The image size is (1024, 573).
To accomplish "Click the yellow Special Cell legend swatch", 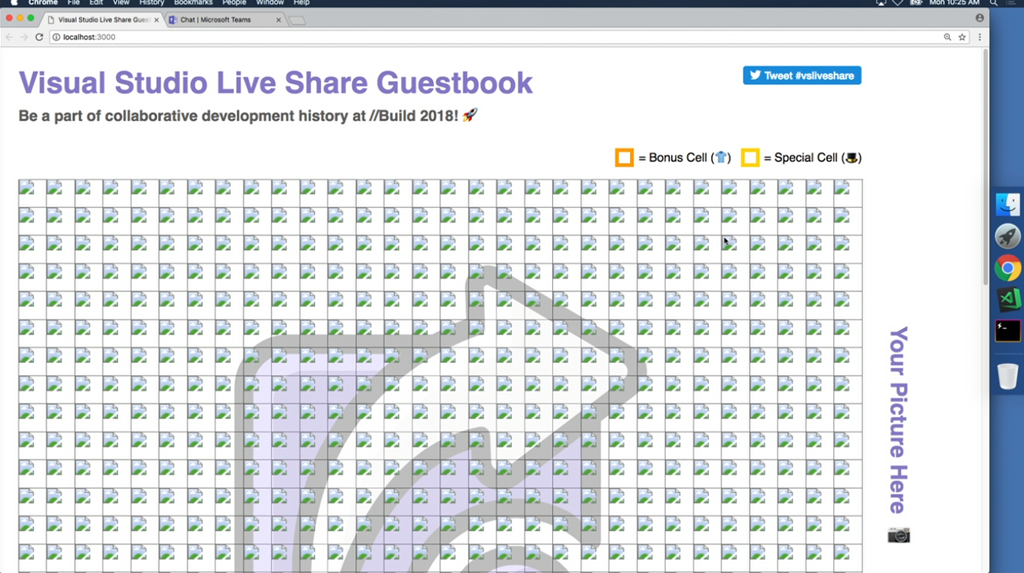I will coord(750,157).
